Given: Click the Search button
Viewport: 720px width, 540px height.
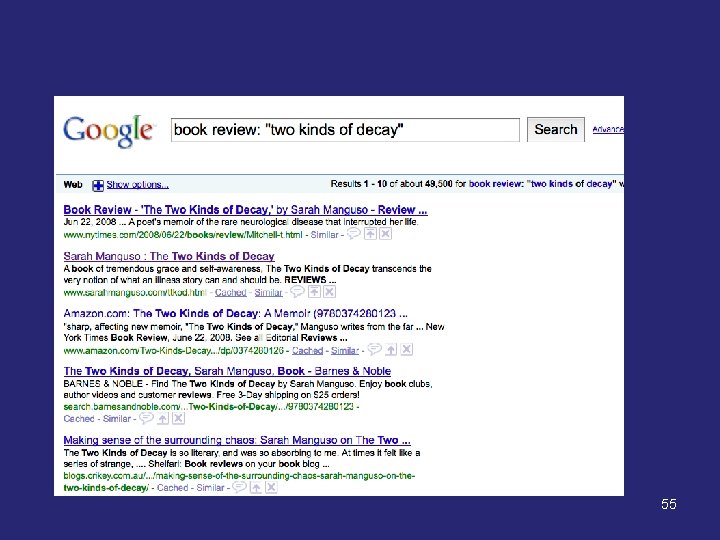Looking at the screenshot, I should point(556,129).
